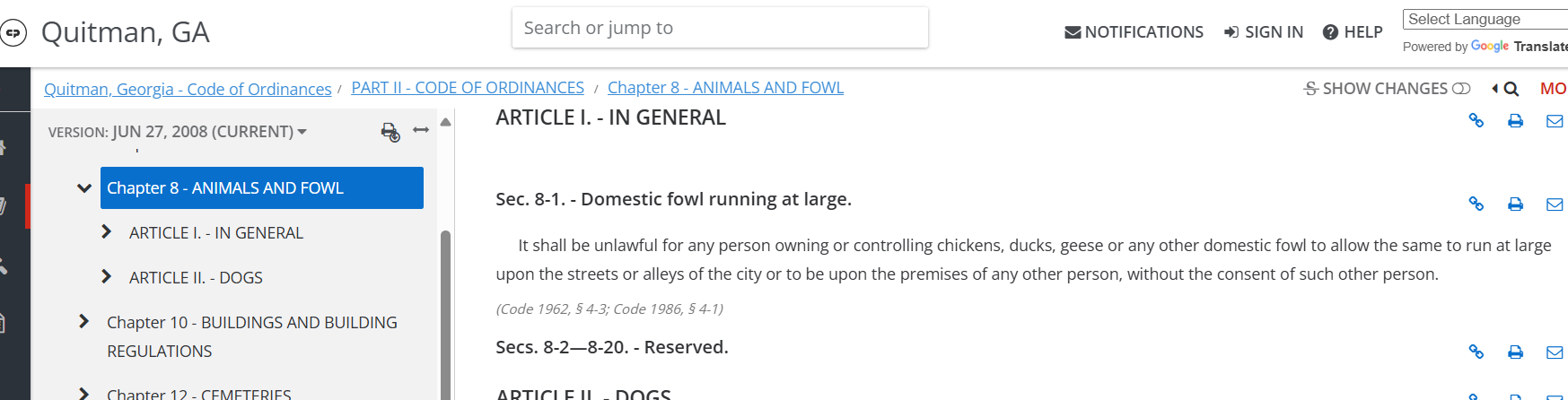Toggle the Show Changes switch

tap(1461, 88)
